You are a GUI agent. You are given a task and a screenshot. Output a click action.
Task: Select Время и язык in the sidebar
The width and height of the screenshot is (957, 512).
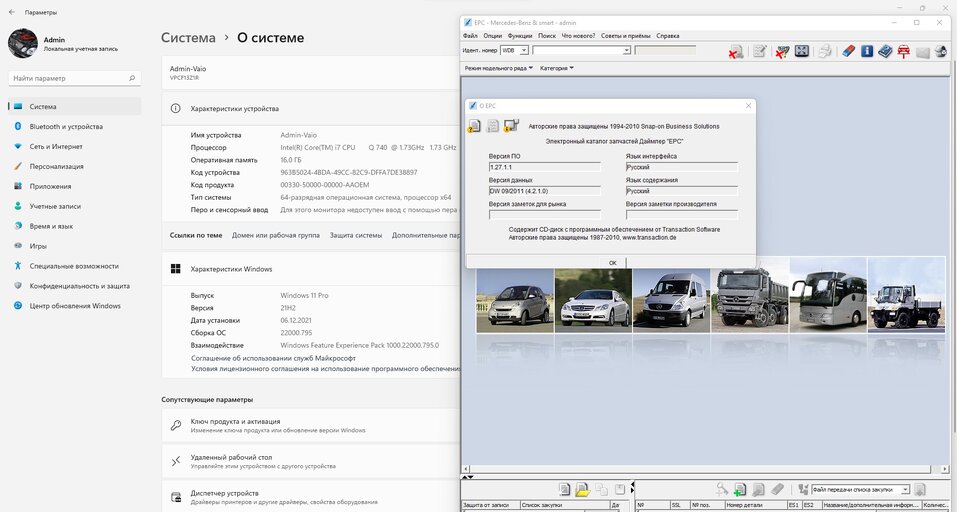point(74,226)
